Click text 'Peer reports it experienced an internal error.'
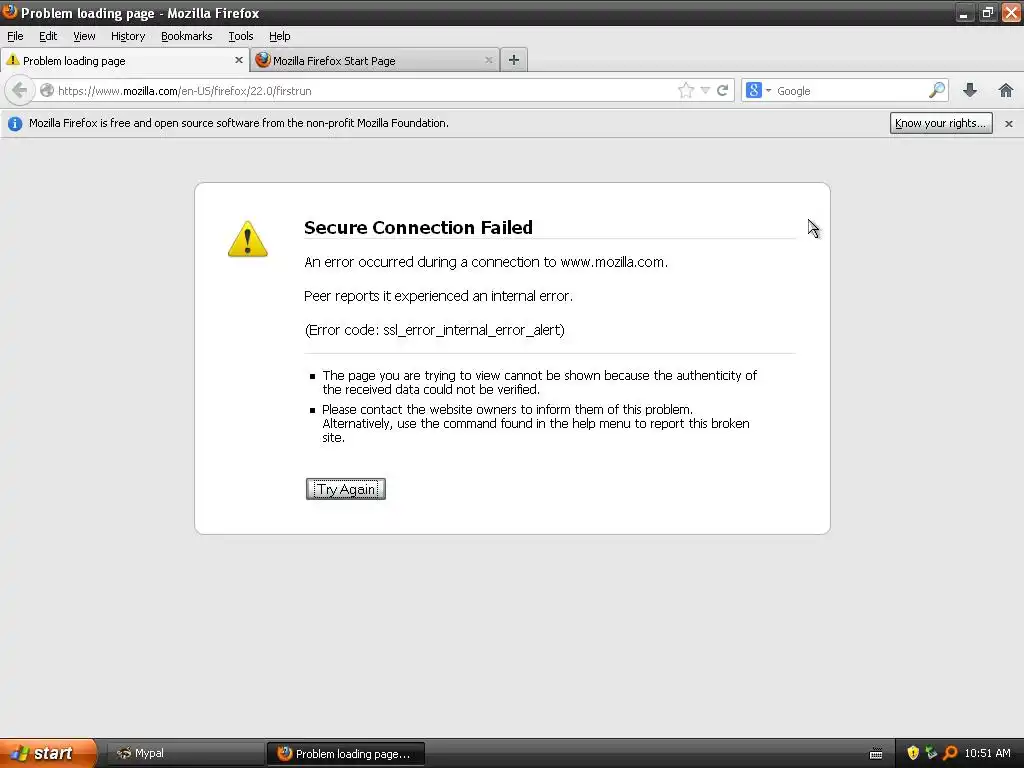The height and width of the screenshot is (768, 1024). pos(438,296)
